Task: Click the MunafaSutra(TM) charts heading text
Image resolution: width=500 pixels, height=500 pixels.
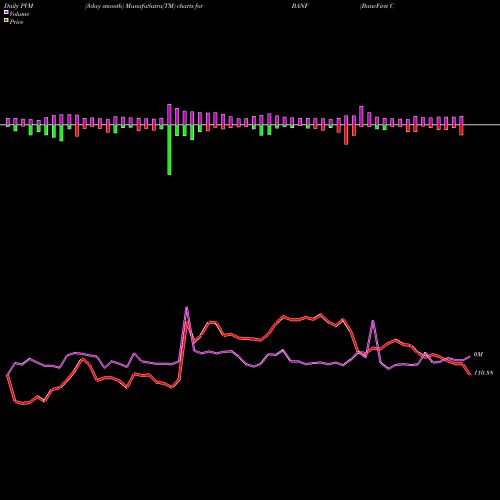Action: coord(144,6)
